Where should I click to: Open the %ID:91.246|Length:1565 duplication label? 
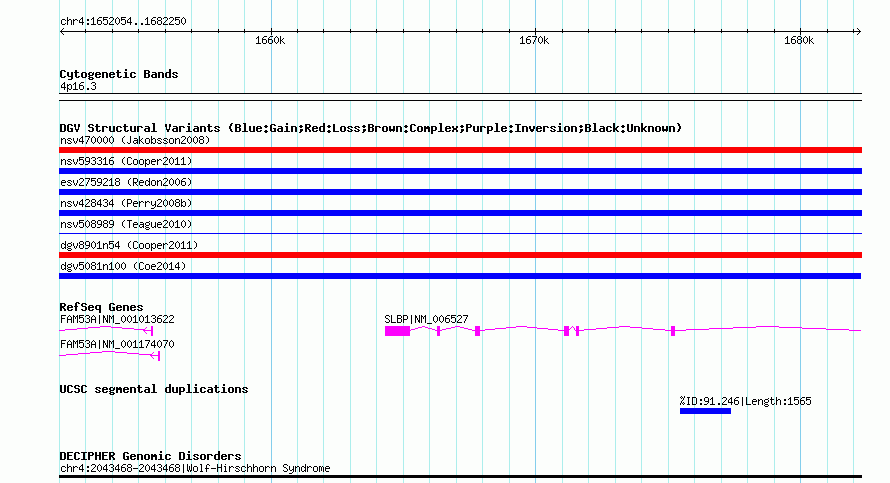coord(745,401)
